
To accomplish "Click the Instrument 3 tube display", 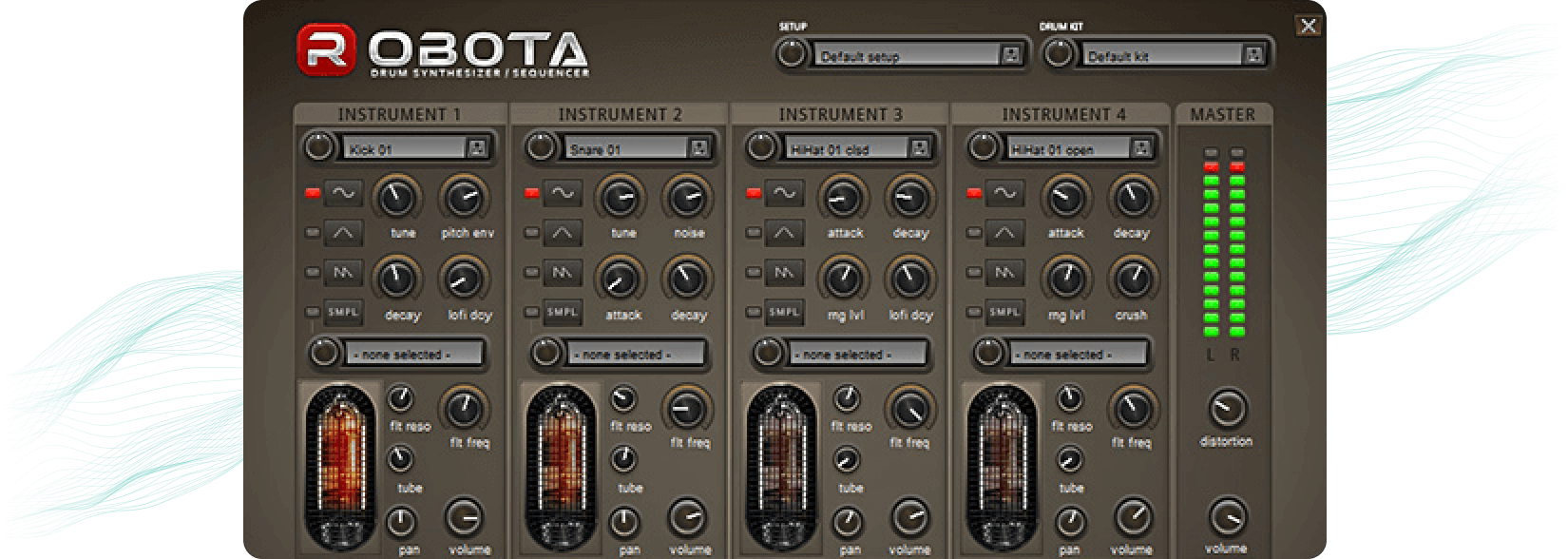I will click(781, 466).
